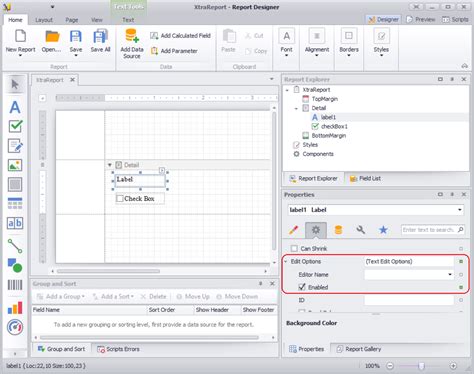Open the Behavior properties gear tab
Screen dimensions: 474x374
316,230
